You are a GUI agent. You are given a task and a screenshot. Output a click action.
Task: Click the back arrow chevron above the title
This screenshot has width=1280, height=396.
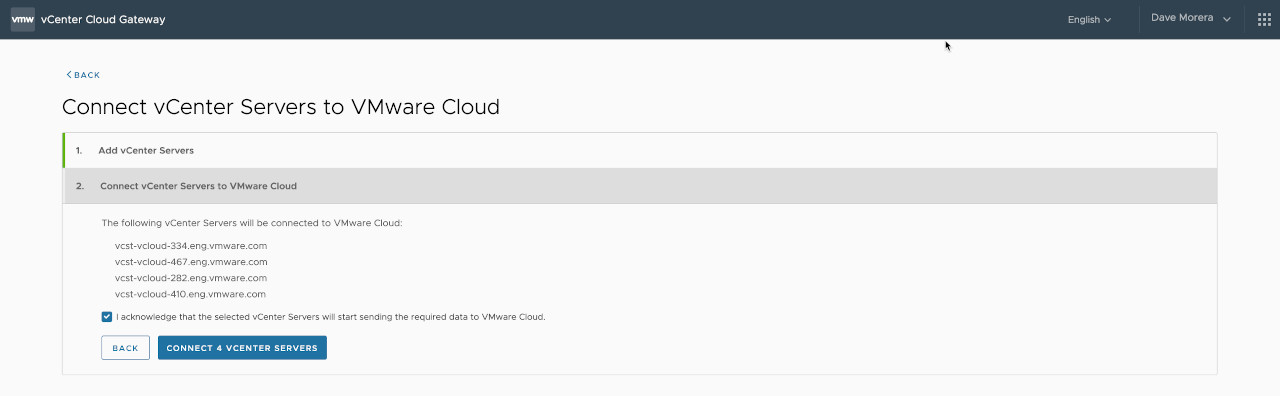tap(69, 75)
